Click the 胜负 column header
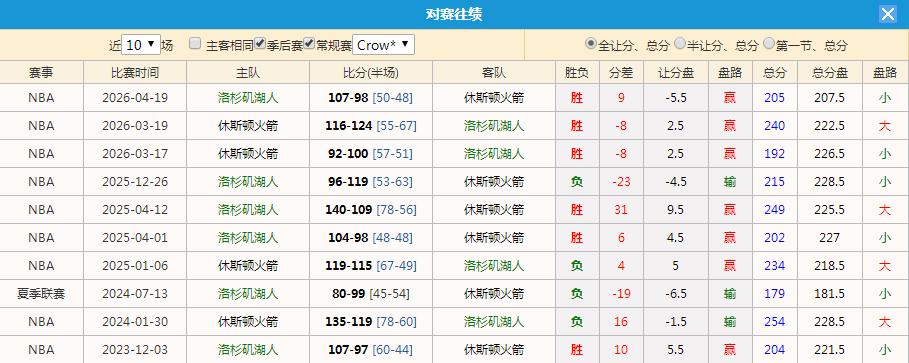Image resolution: width=909 pixels, height=363 pixels. [x=576, y=72]
